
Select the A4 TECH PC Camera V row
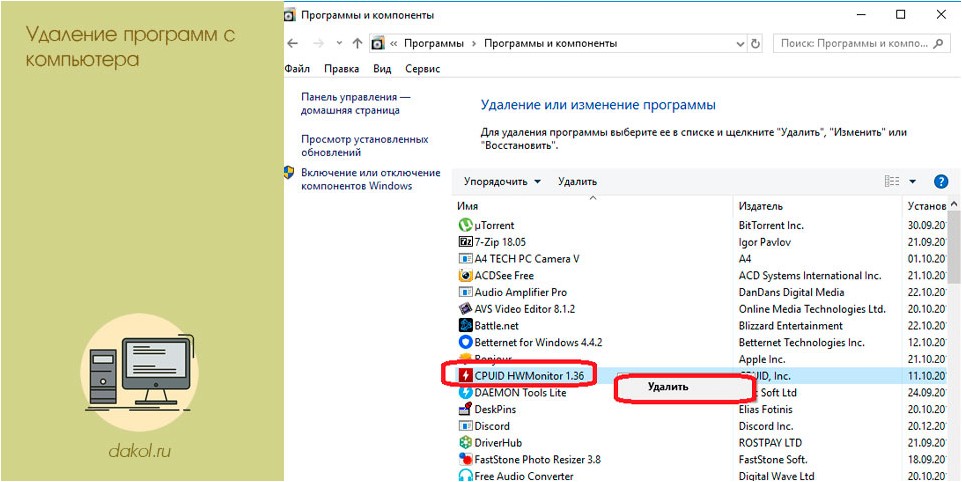(x=700, y=259)
